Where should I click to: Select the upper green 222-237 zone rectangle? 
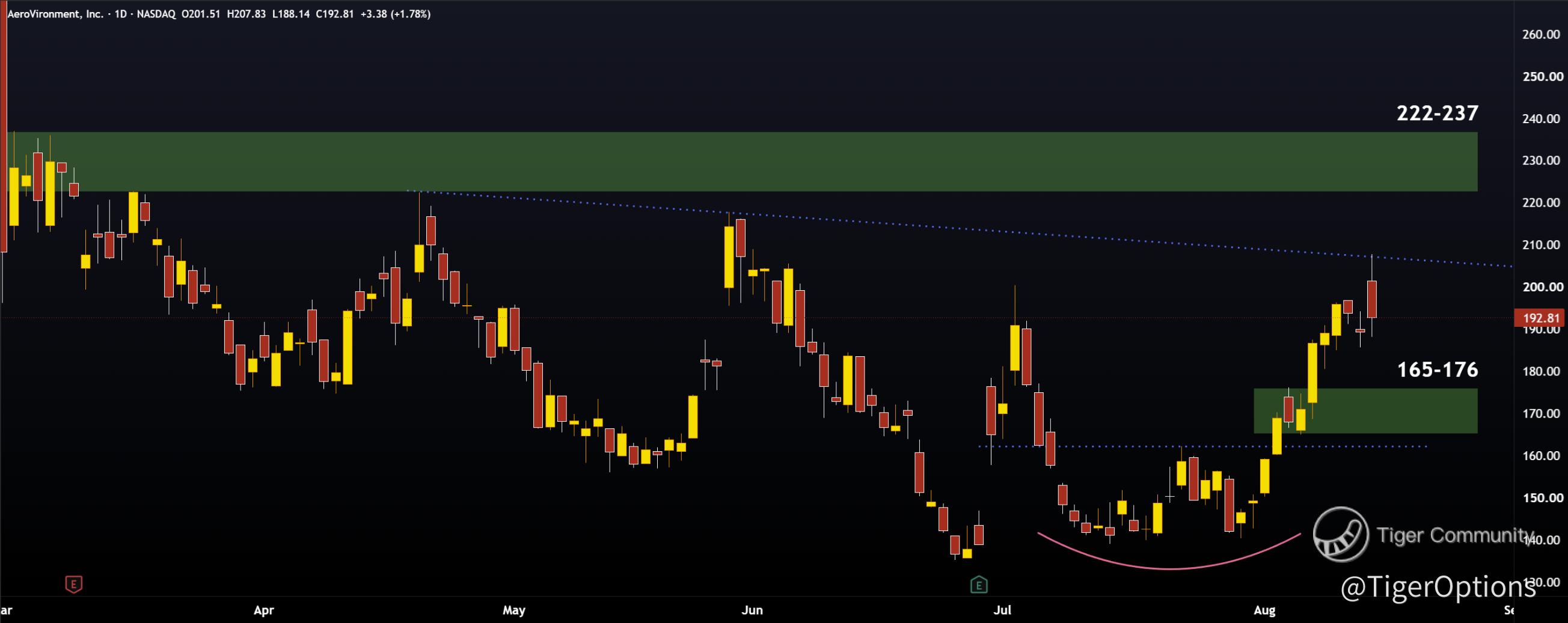click(x=744, y=162)
